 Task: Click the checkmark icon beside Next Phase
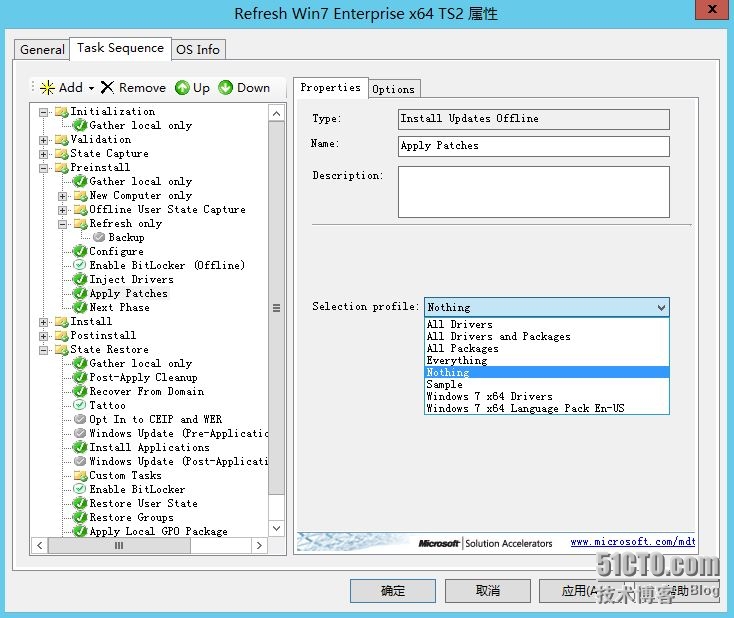tap(81, 307)
